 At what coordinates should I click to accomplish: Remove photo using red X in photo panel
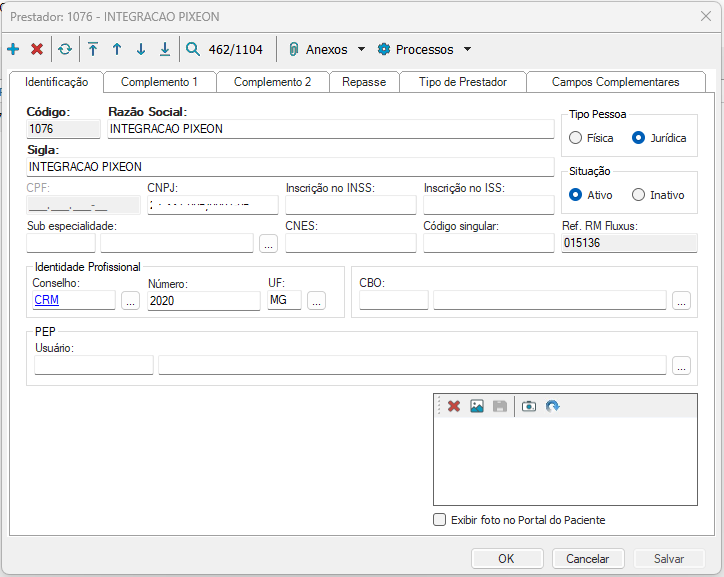(x=454, y=406)
